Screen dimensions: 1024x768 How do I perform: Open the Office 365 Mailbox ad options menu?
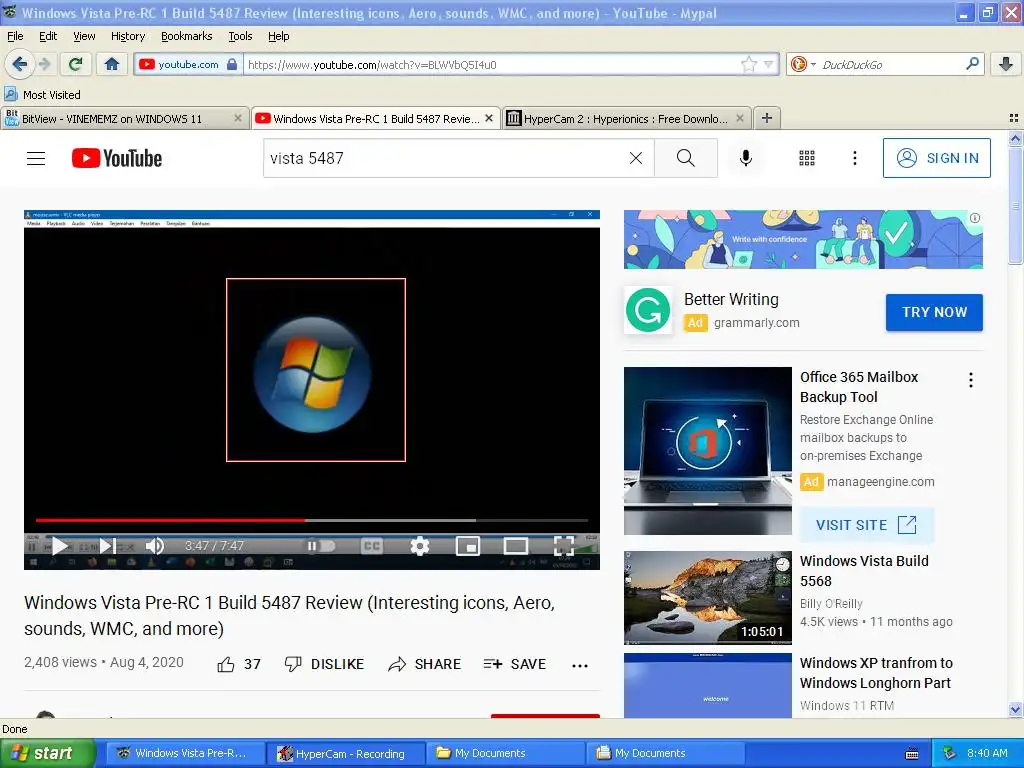coord(971,380)
